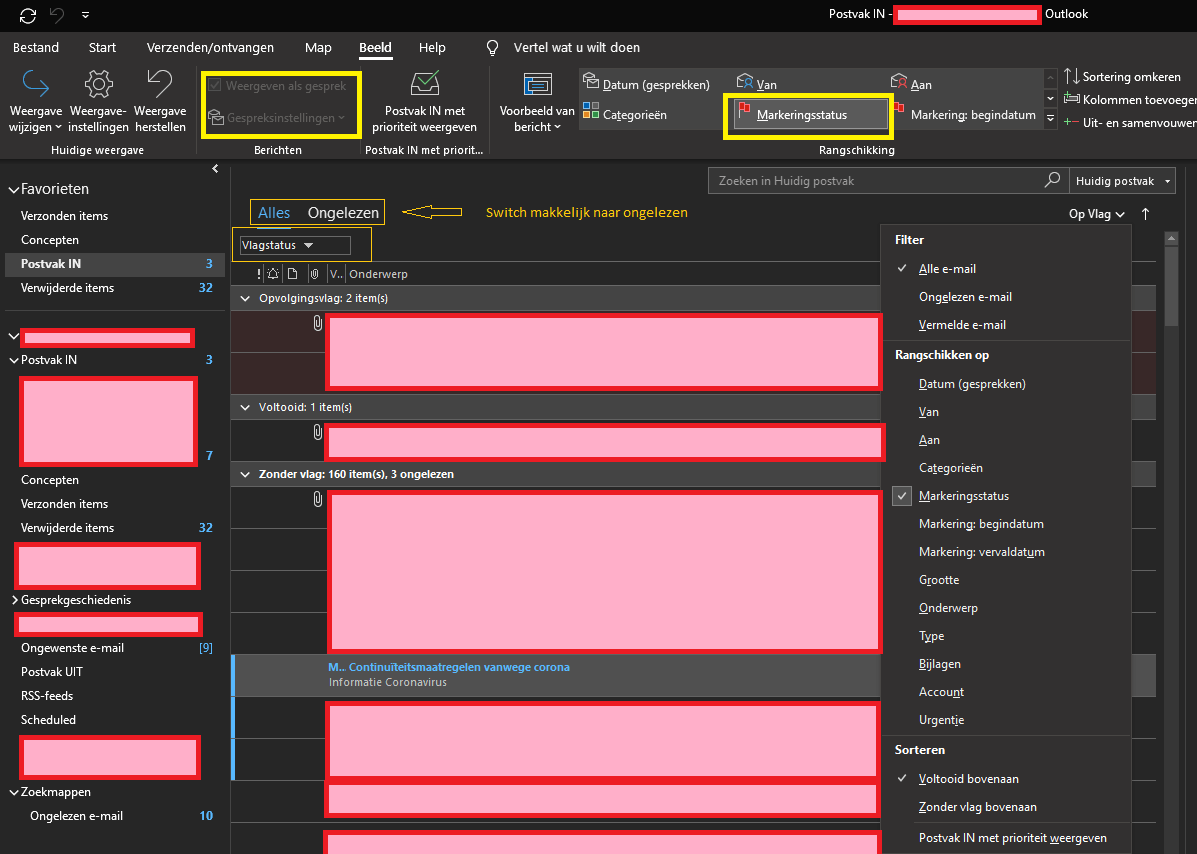Viewport: 1197px width, 854px height.
Task: Switch to the Ongelezen message filter
Action: tap(343, 212)
